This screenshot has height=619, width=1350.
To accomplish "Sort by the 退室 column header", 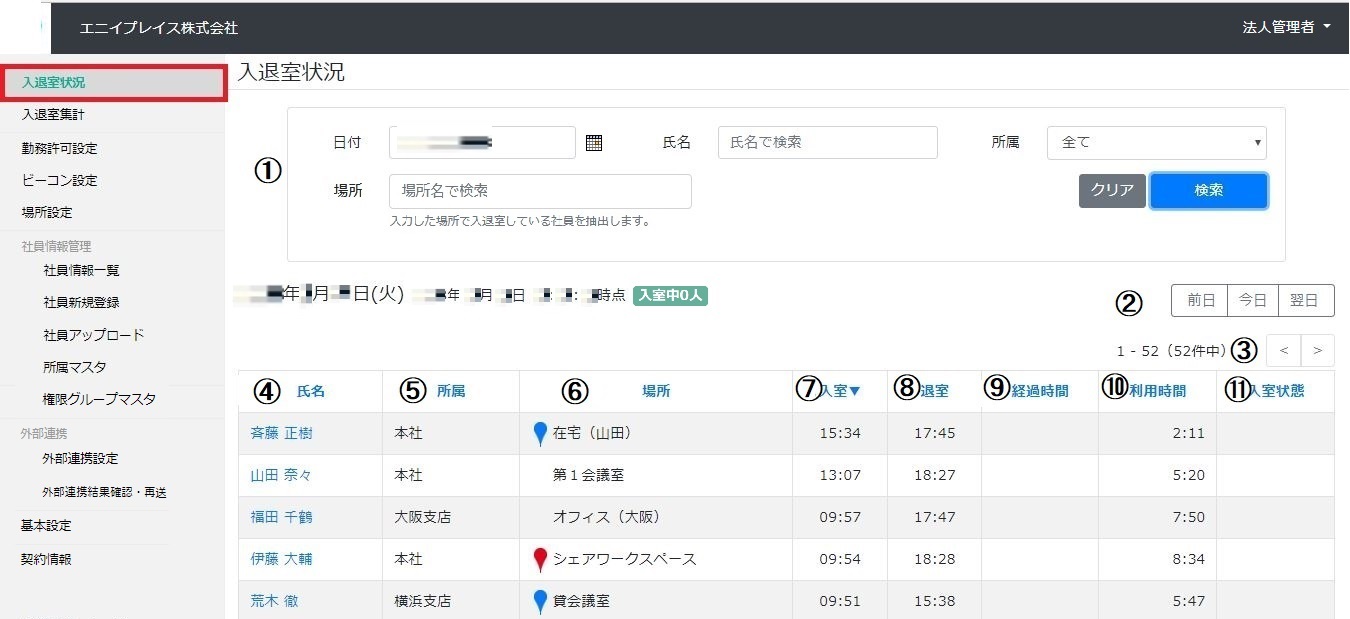I will click(935, 392).
